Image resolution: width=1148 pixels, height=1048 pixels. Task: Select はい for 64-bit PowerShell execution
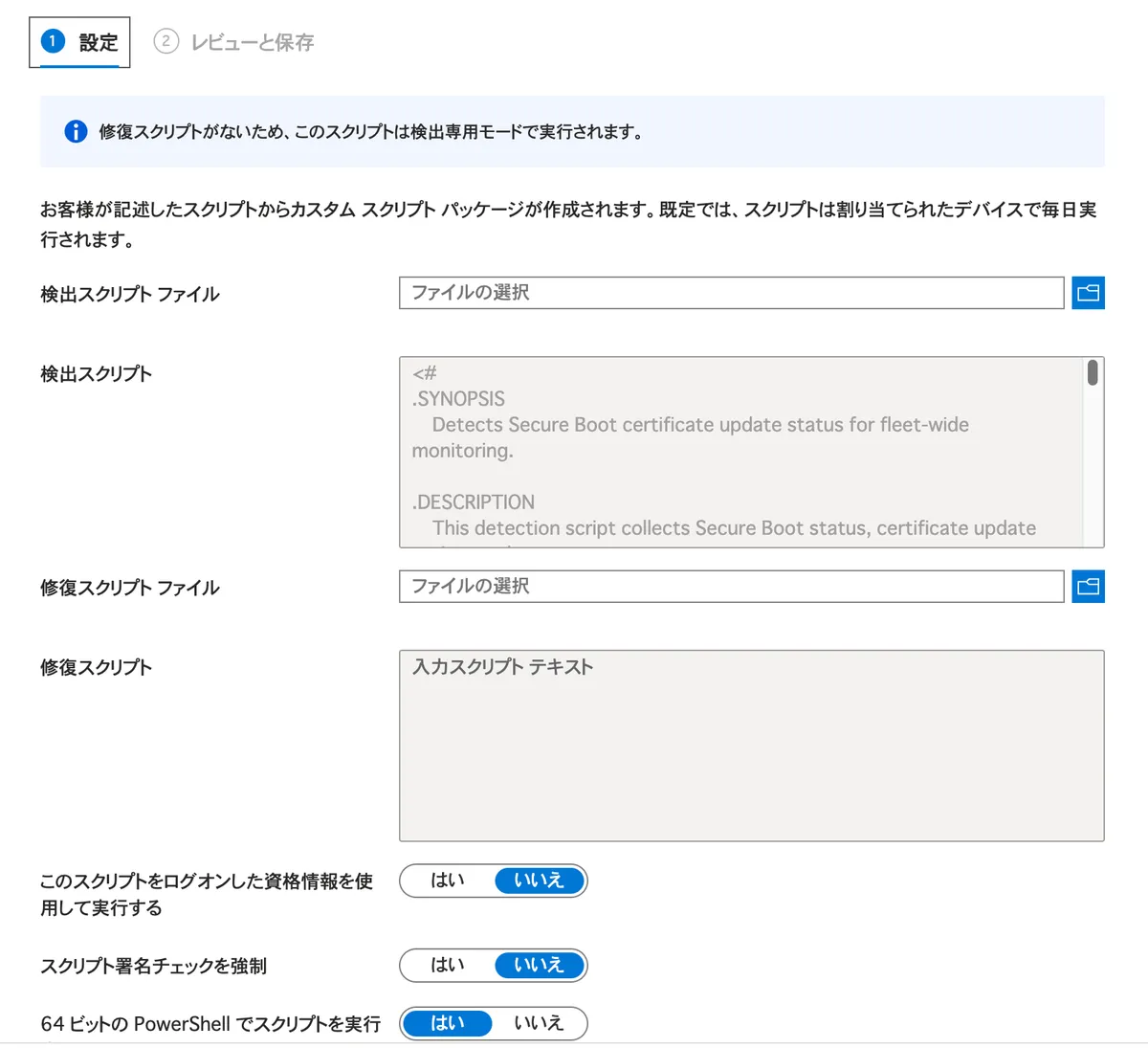(447, 1023)
